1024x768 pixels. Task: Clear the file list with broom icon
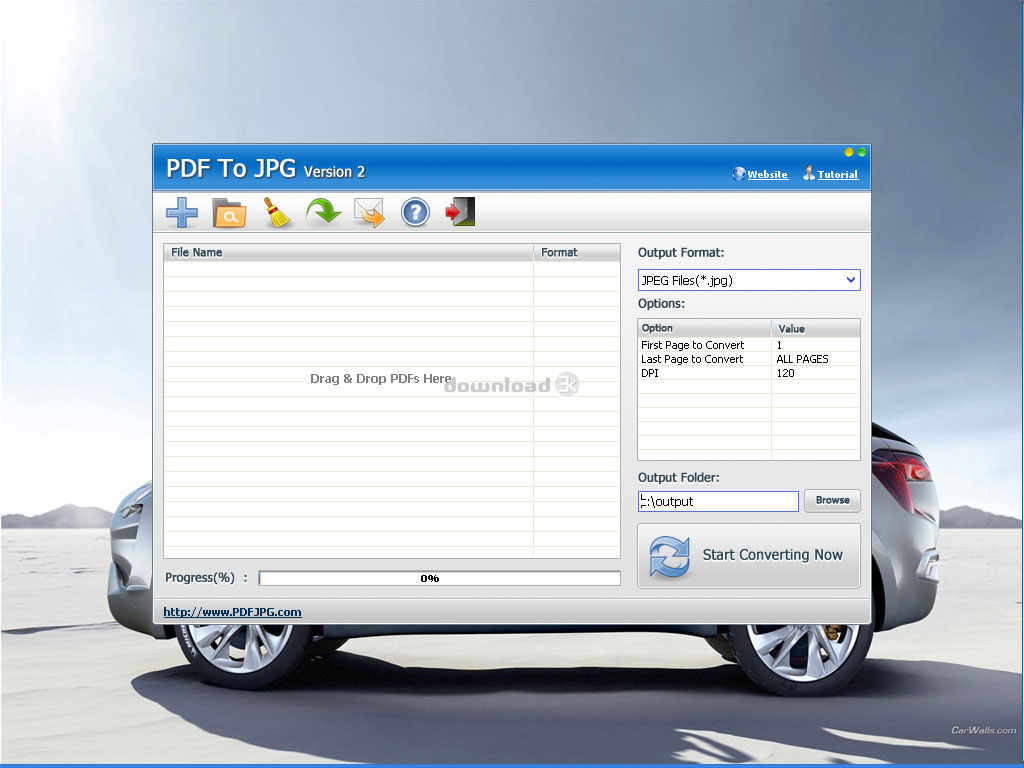277,212
